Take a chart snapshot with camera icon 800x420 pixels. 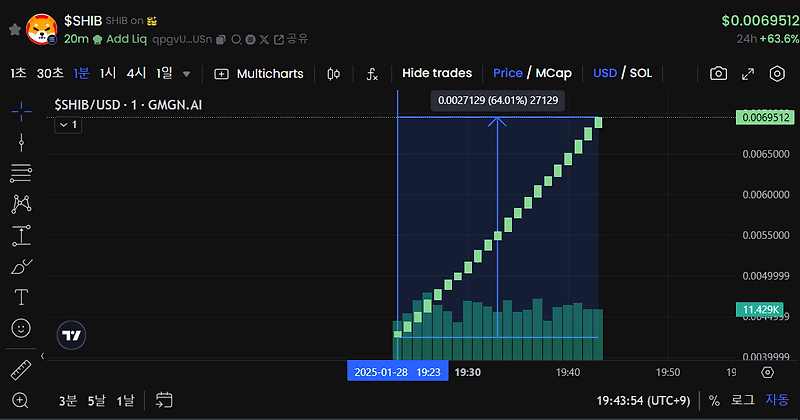(718, 73)
